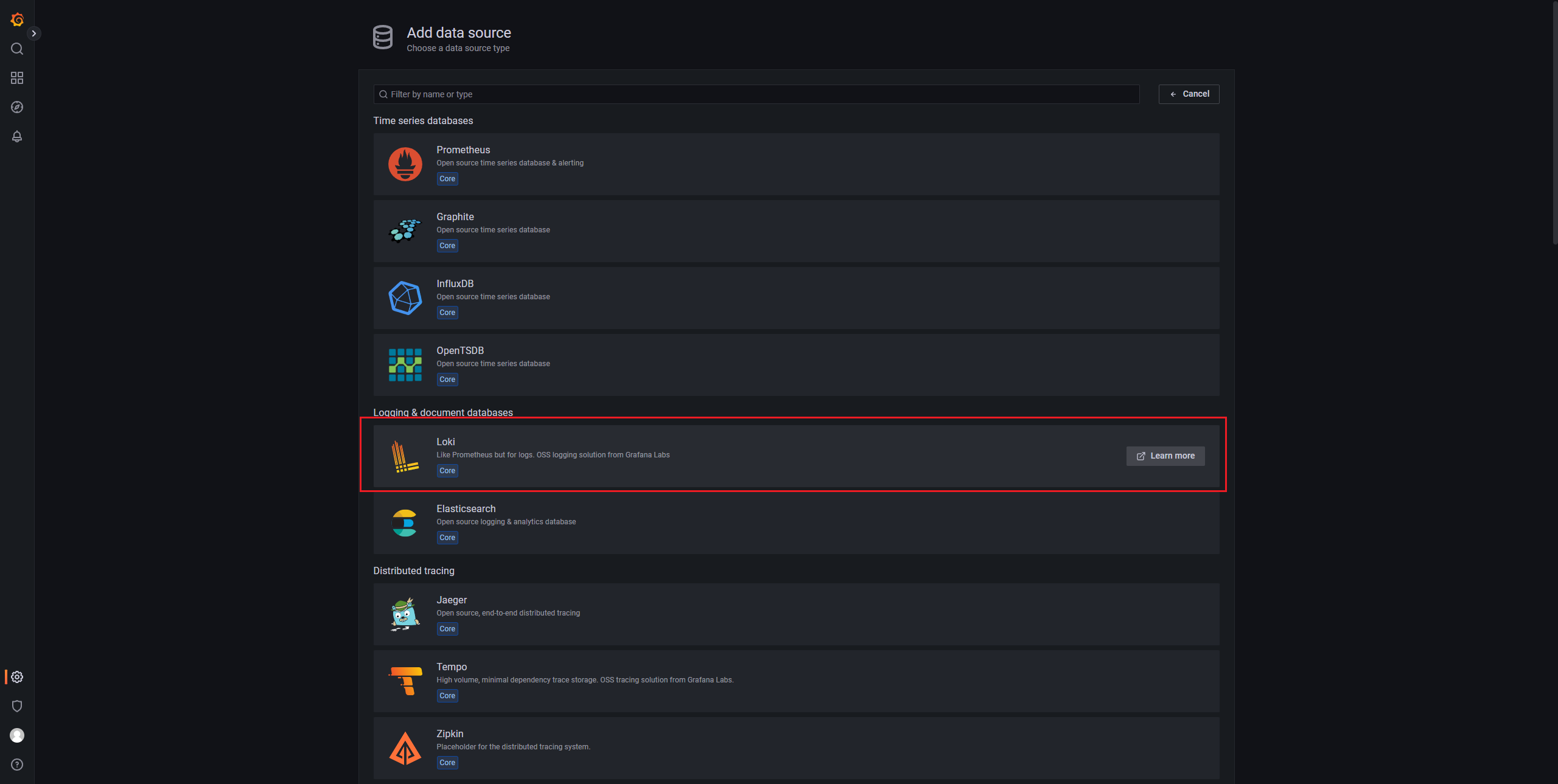Viewport: 1558px width, 784px height.
Task: Click the Cancel button
Action: click(1189, 94)
